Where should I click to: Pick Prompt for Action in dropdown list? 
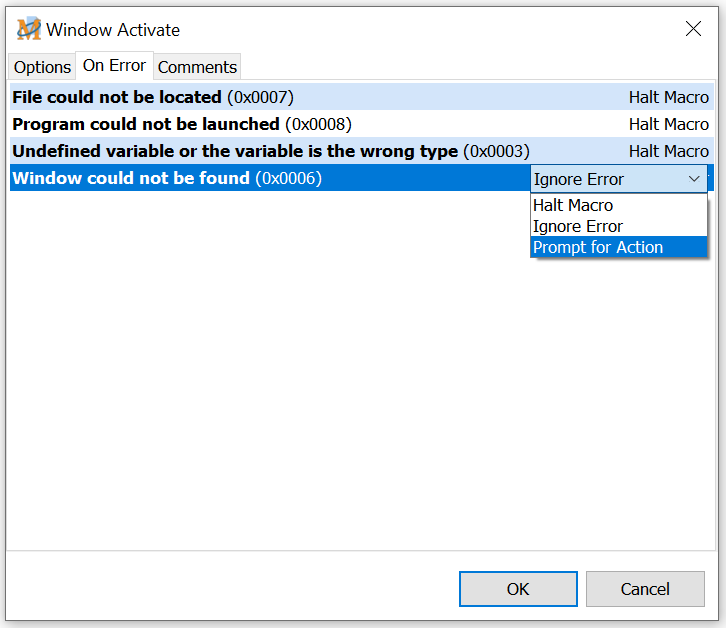(x=598, y=247)
